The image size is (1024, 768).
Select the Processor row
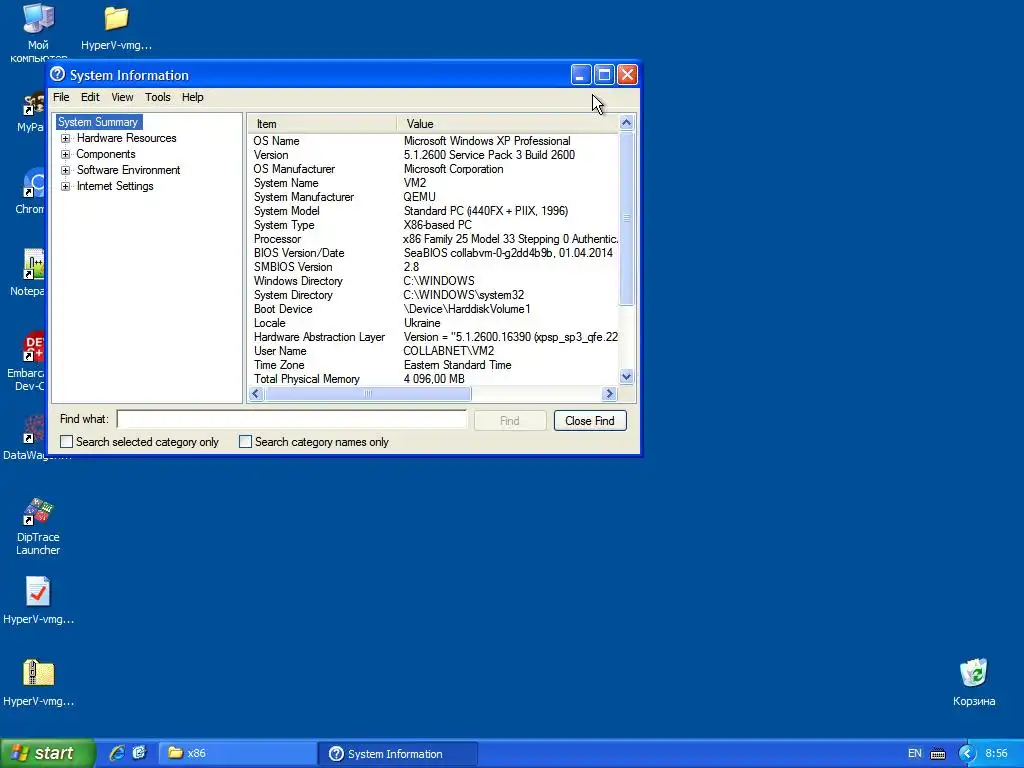tap(433, 239)
